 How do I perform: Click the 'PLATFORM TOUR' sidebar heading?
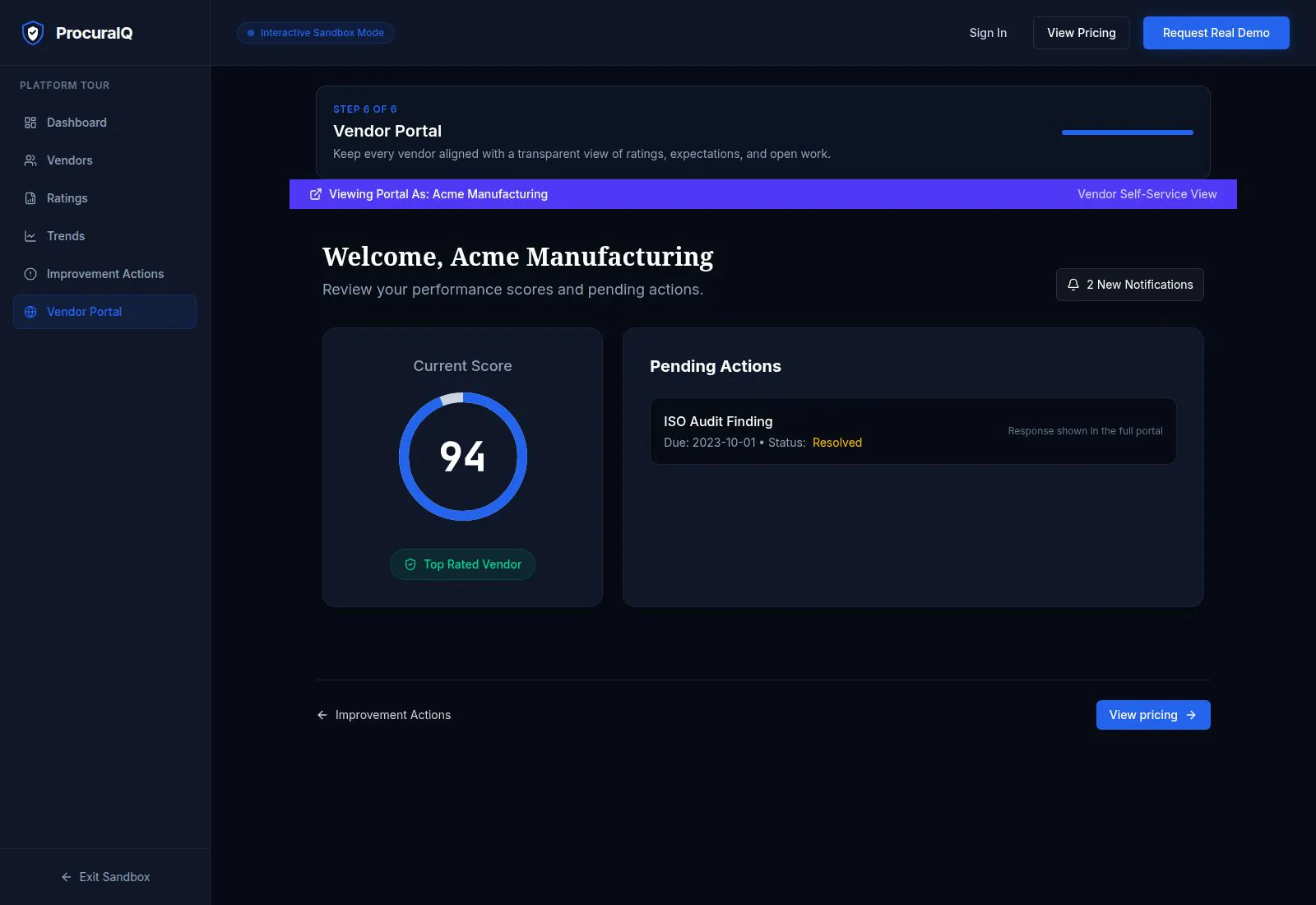pyautogui.click(x=65, y=86)
